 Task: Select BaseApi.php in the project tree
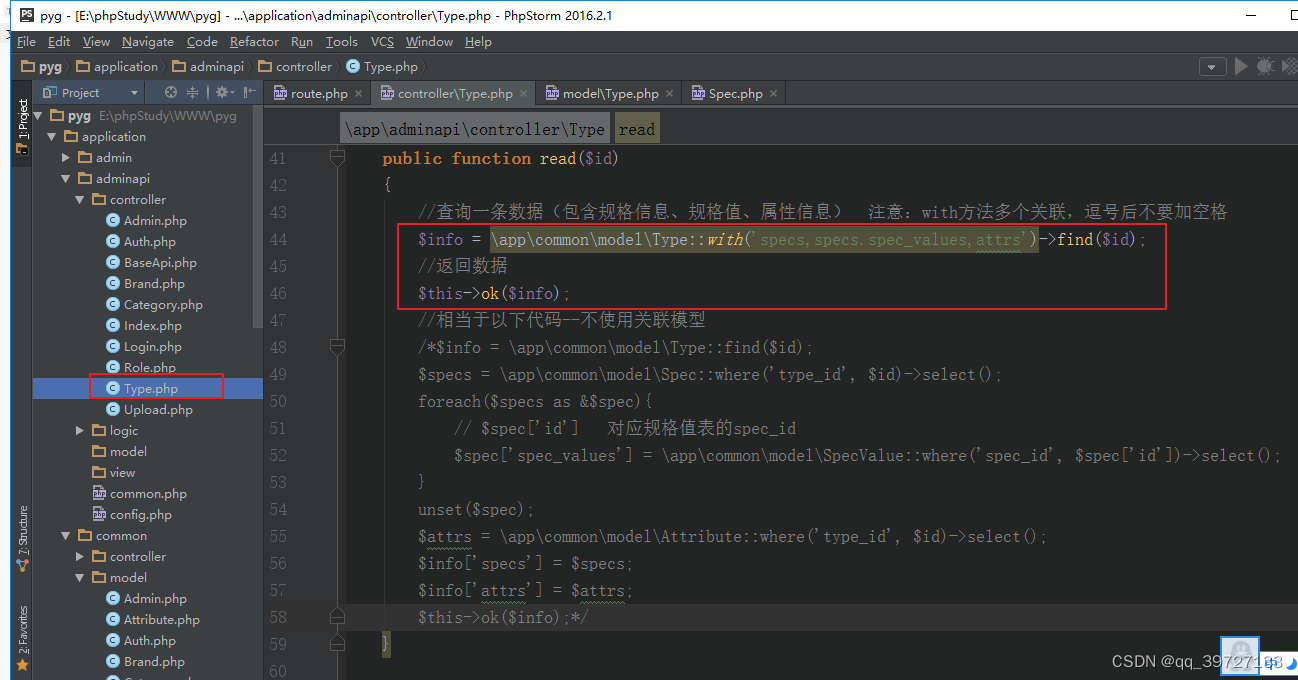coord(151,263)
